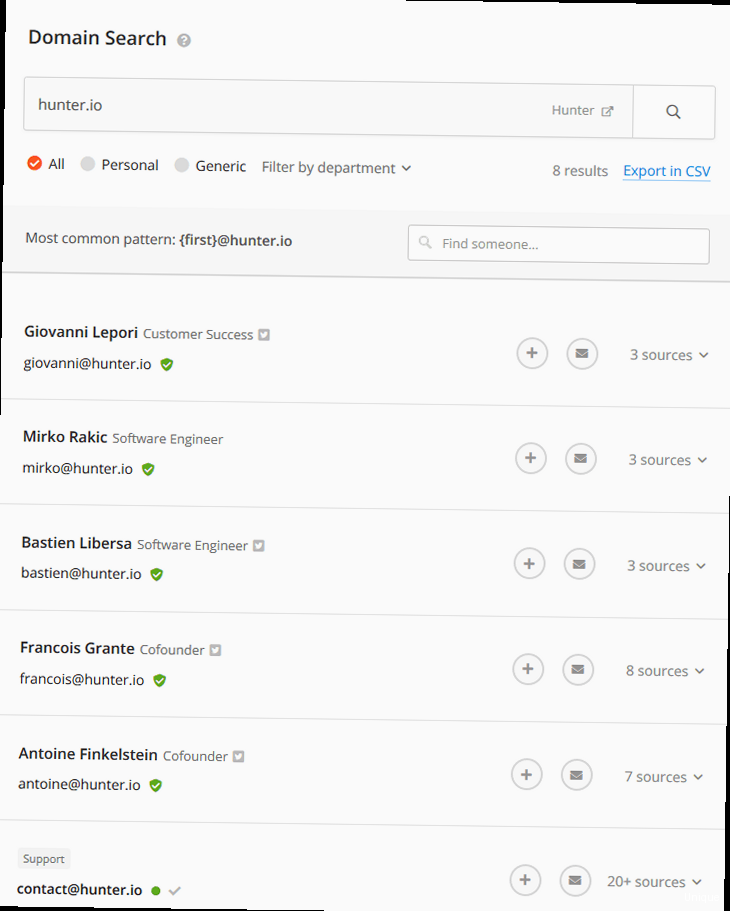Click envelope icon for Francois Grante
730x911 pixels.
[x=577, y=670]
